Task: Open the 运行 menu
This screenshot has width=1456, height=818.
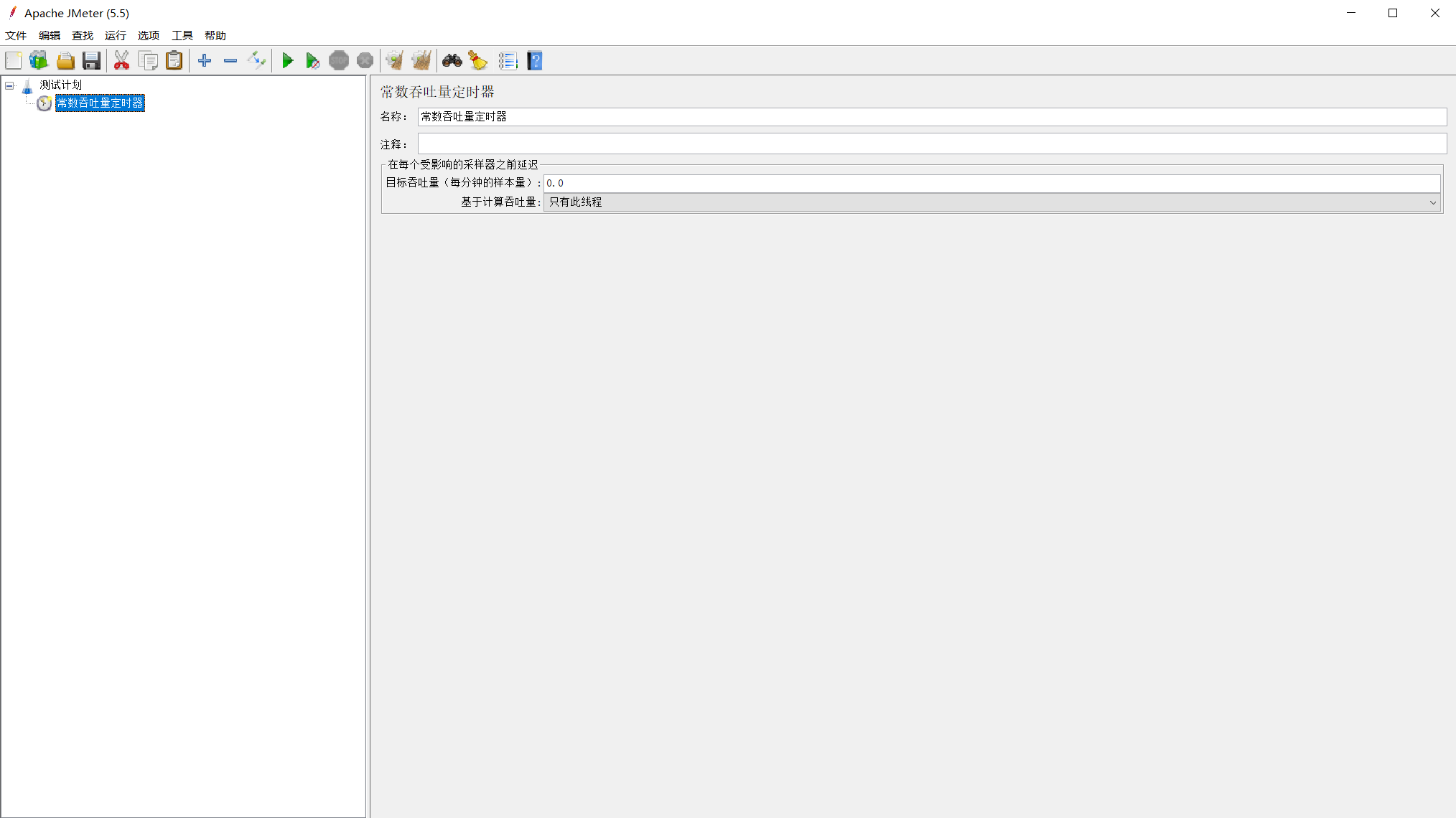Action: (115, 36)
